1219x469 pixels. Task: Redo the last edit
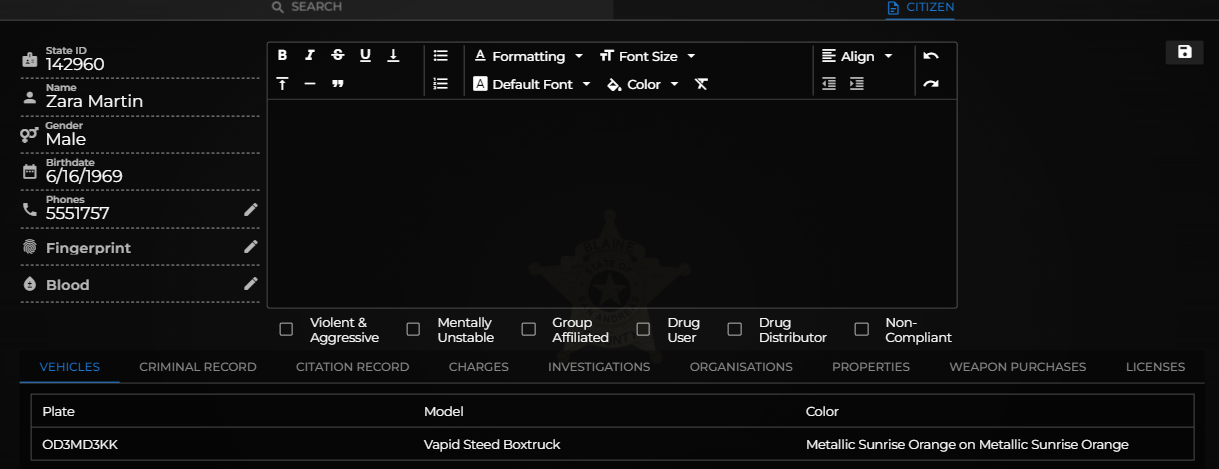click(x=931, y=84)
